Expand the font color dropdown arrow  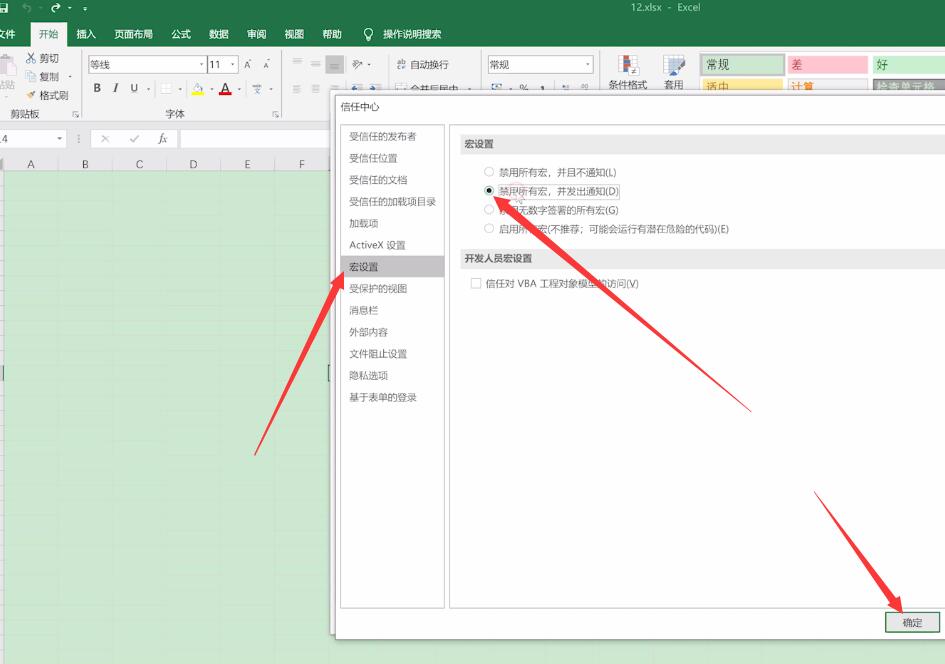[x=239, y=89]
